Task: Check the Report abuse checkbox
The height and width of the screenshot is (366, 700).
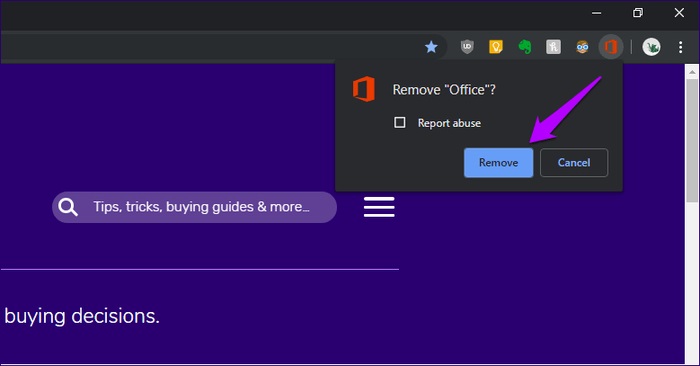Action: (400, 122)
